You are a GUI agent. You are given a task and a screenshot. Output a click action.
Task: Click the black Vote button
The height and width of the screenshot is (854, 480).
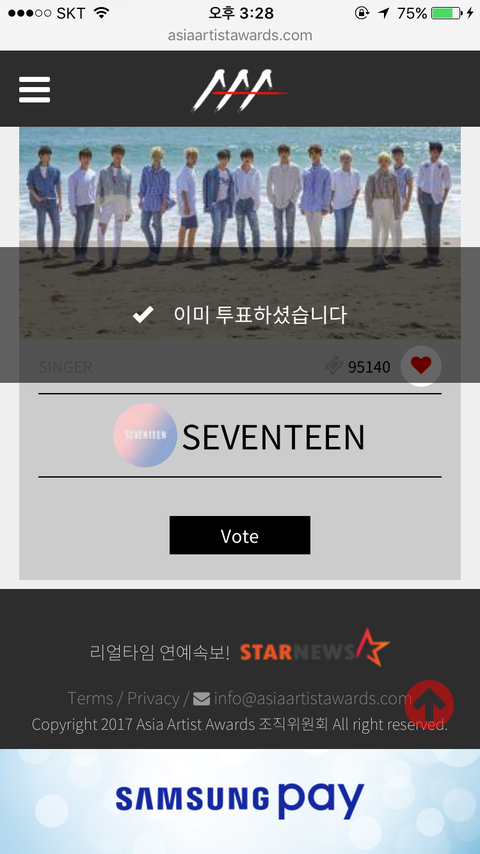point(240,535)
